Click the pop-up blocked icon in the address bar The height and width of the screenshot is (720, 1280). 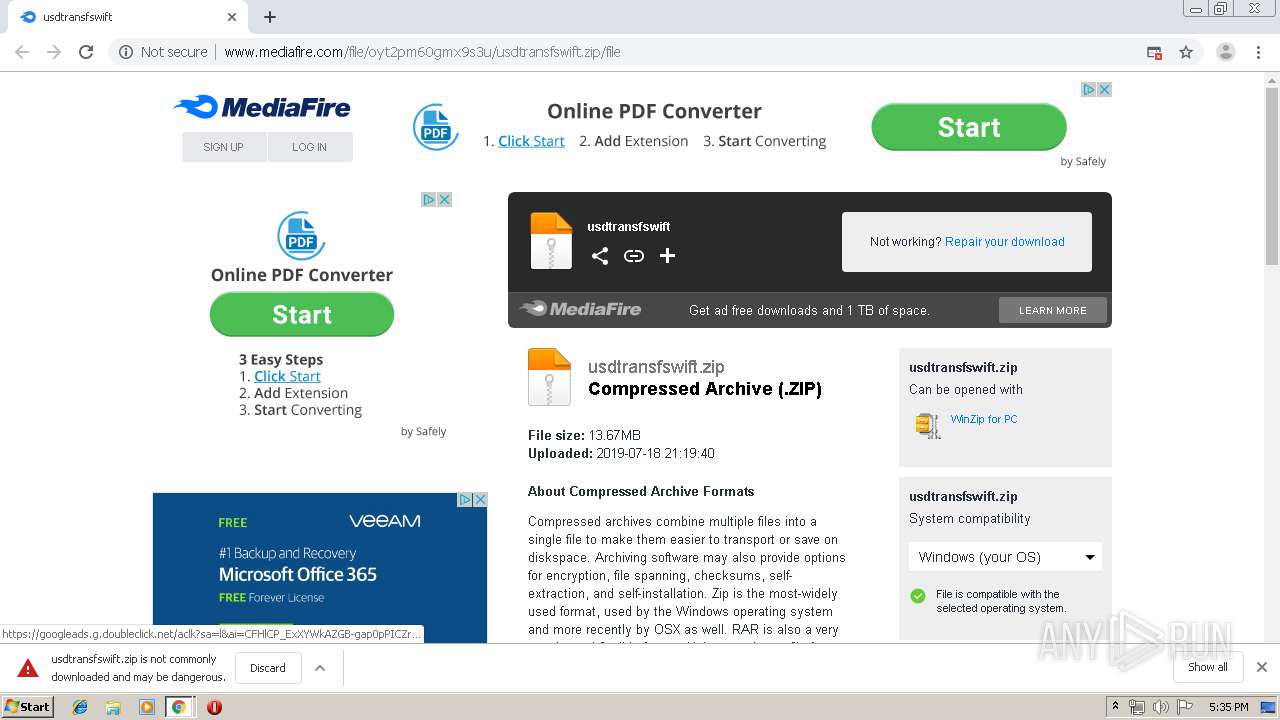coord(1154,52)
